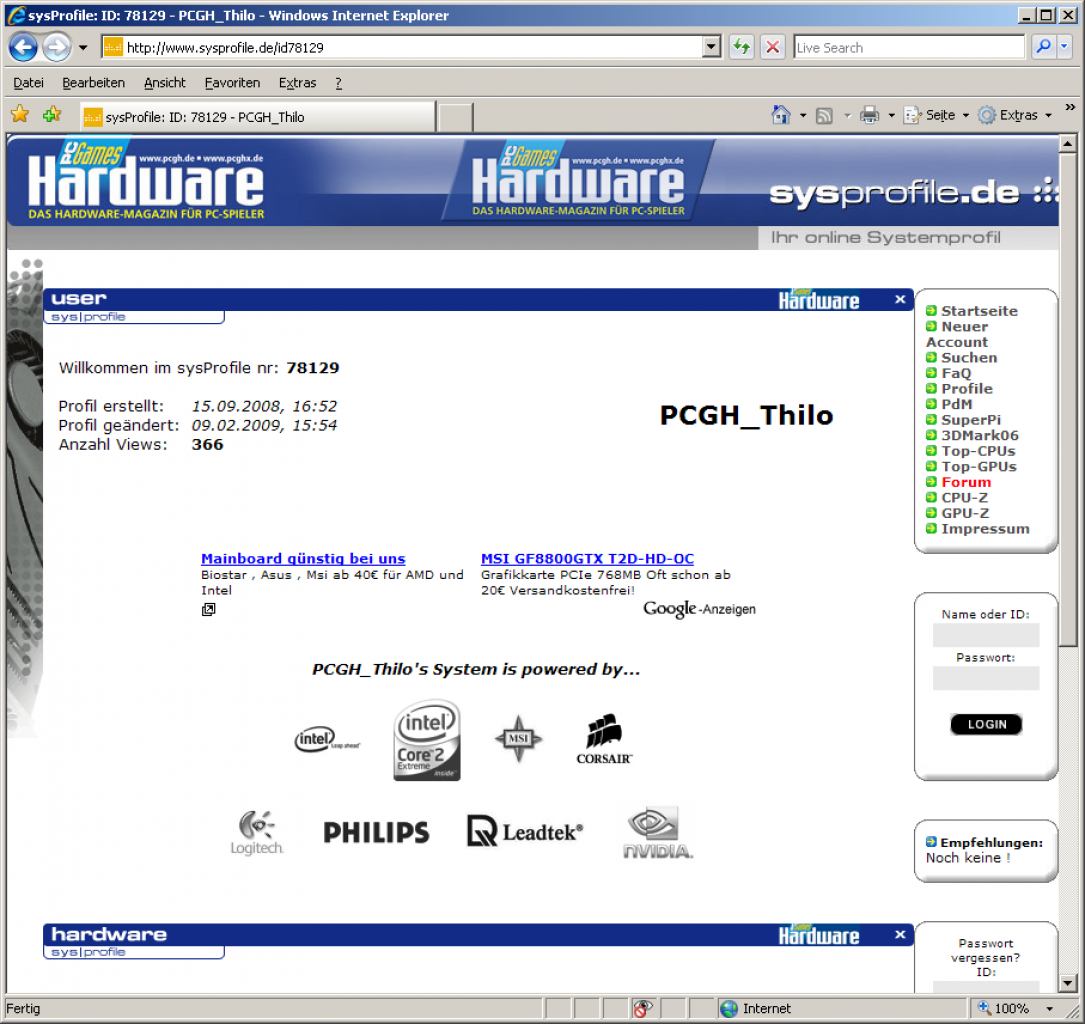This screenshot has height=1024, width=1085.
Task: Open the ? help menu
Action: pyautogui.click(x=338, y=83)
